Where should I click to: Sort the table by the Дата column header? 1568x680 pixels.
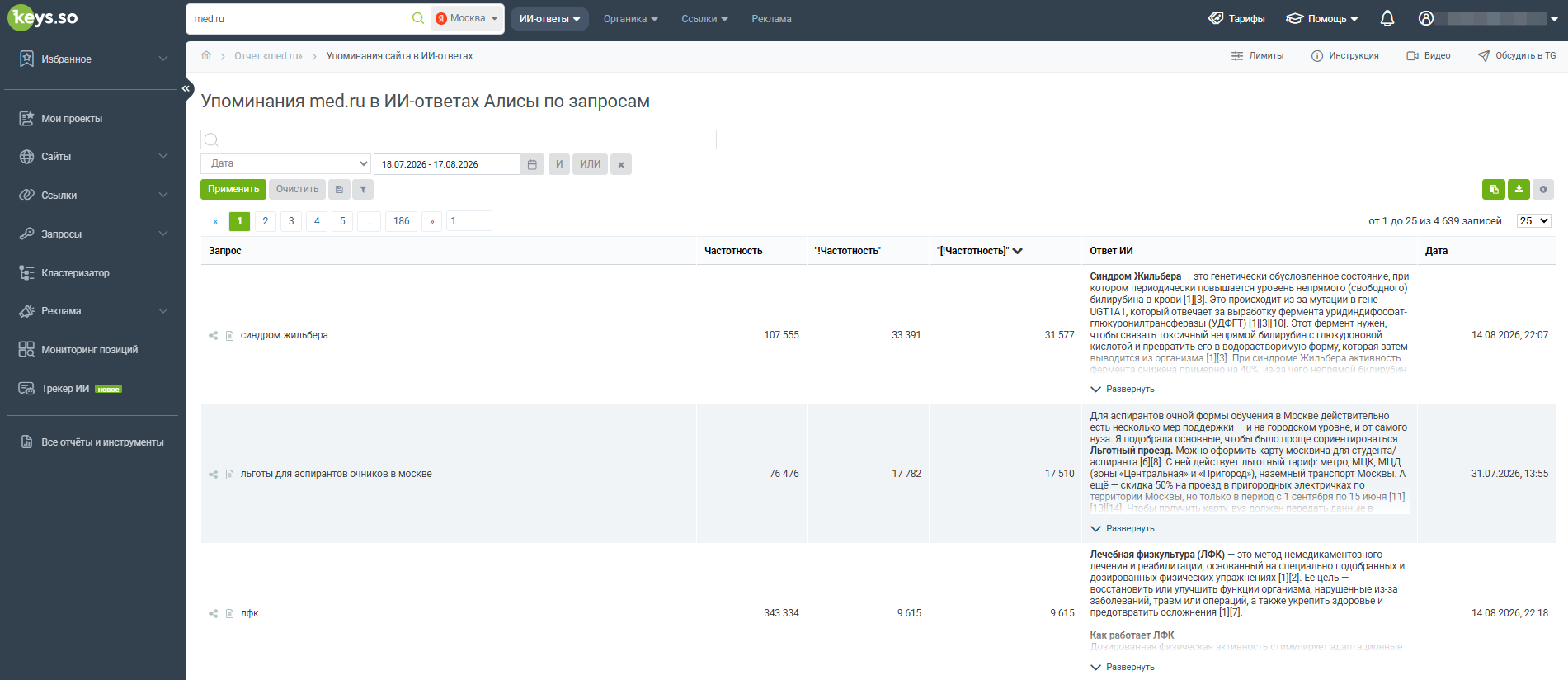pyautogui.click(x=1436, y=251)
